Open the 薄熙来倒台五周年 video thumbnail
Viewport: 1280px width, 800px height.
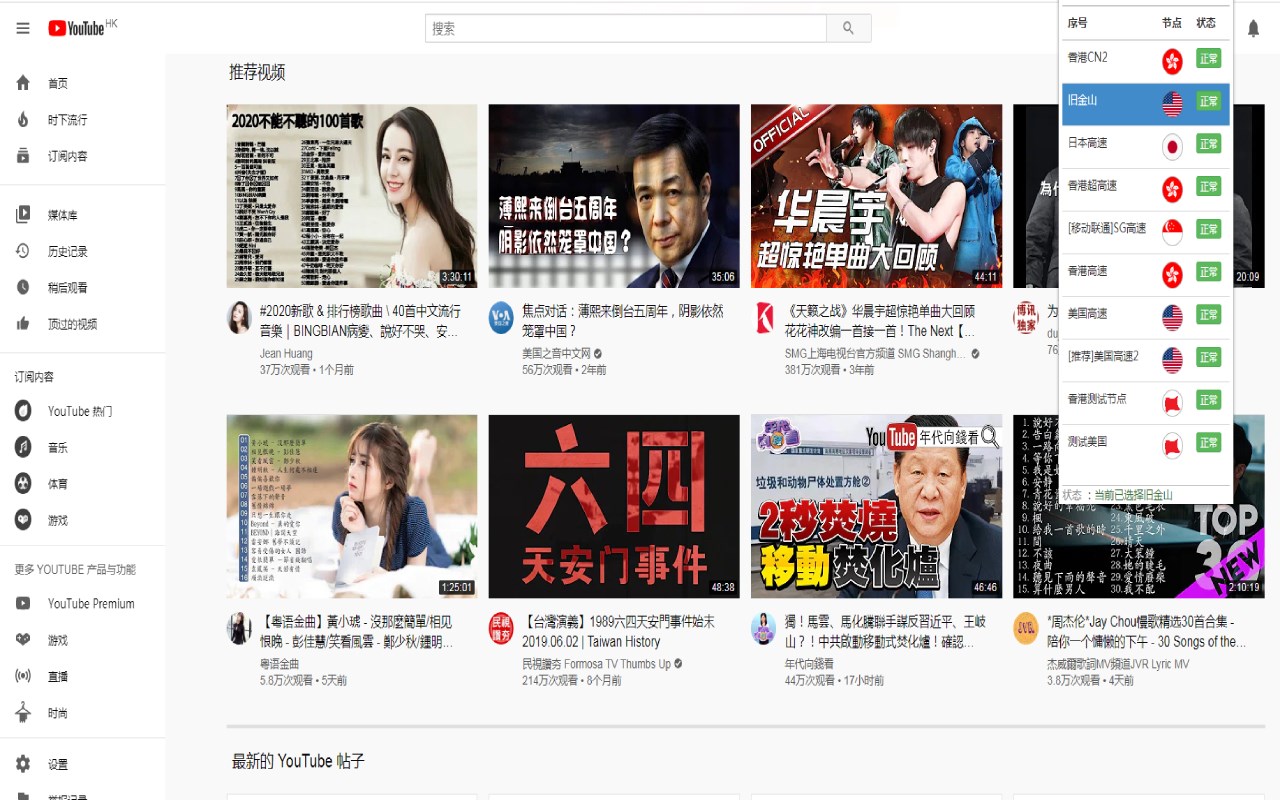(x=614, y=196)
